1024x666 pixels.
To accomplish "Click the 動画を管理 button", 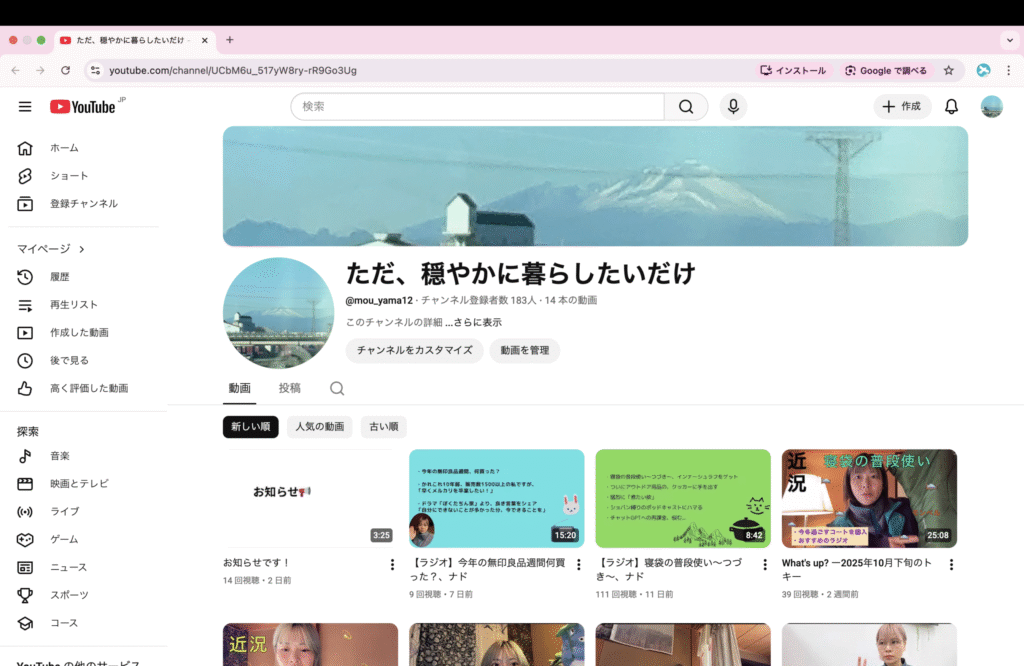I will click(x=525, y=351).
